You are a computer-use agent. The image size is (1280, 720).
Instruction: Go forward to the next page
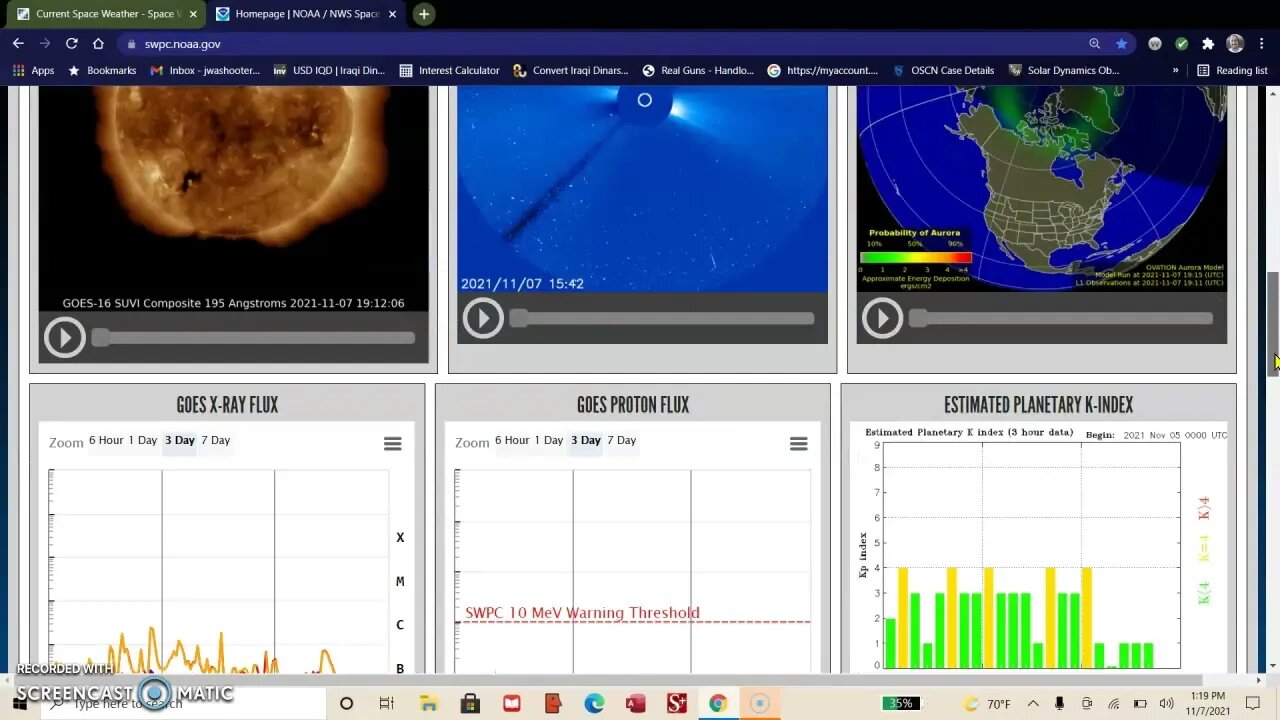coord(45,44)
